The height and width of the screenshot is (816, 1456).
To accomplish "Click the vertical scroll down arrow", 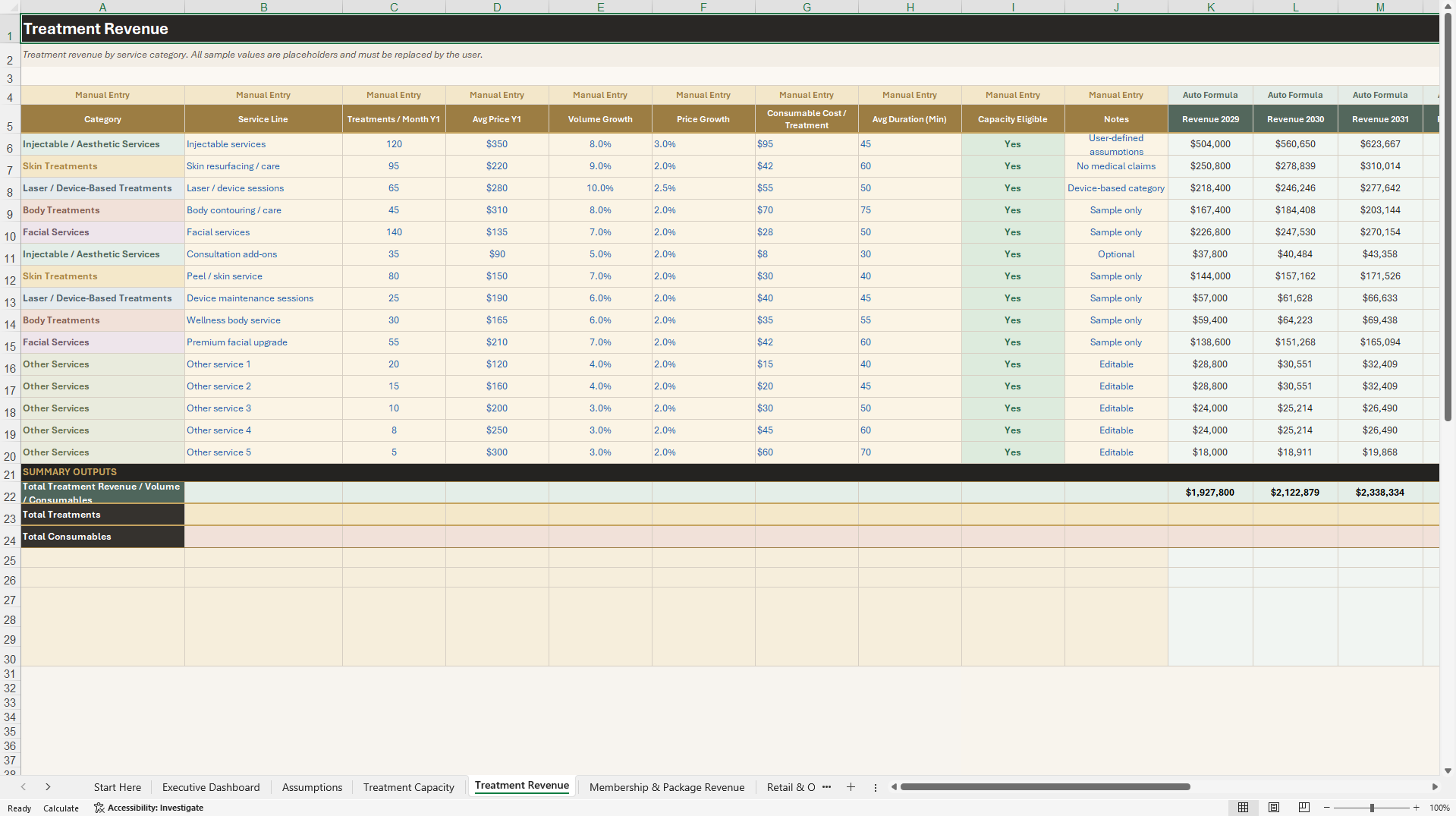I will pos(1448,770).
